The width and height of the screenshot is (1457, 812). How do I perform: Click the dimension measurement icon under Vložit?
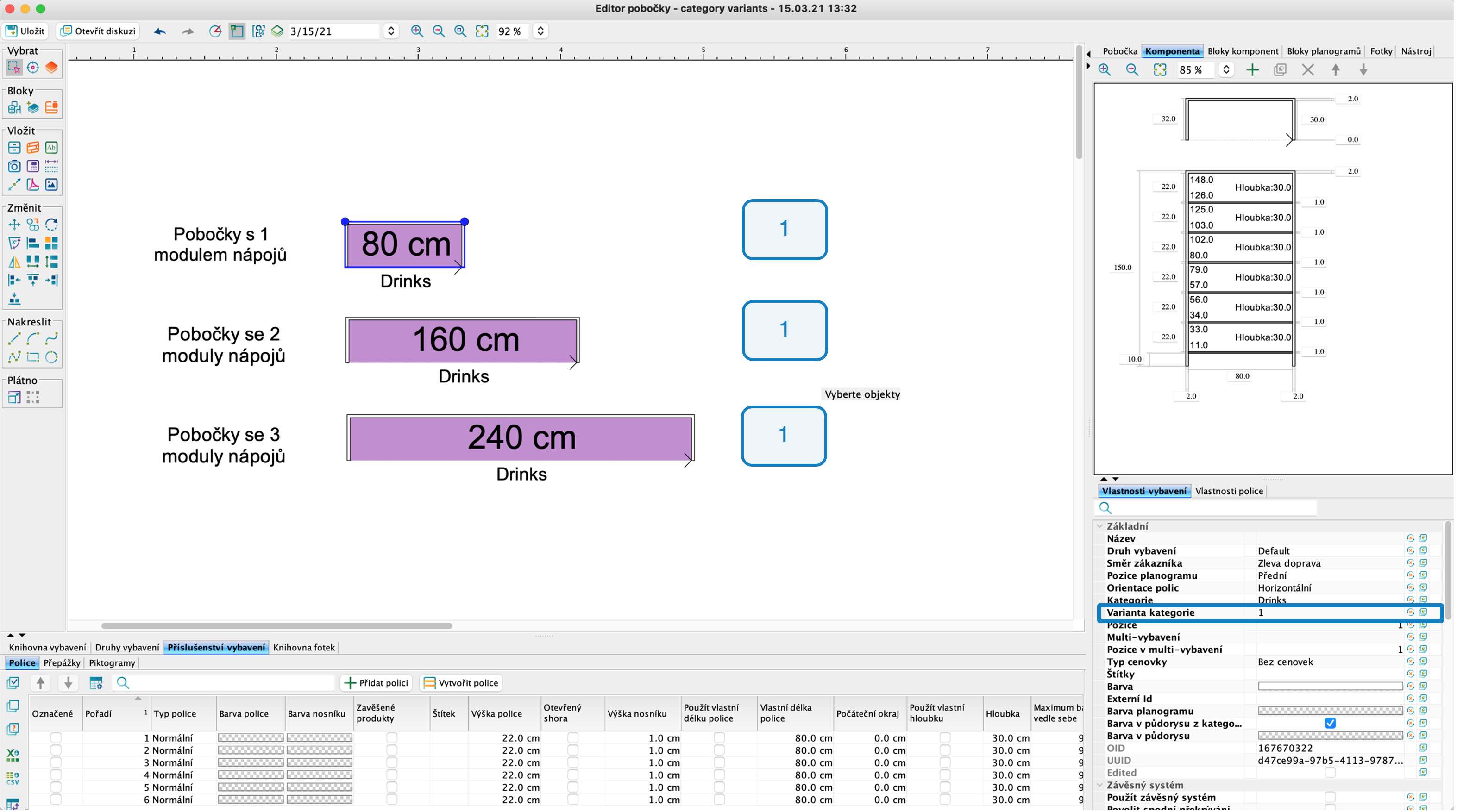tap(51, 166)
